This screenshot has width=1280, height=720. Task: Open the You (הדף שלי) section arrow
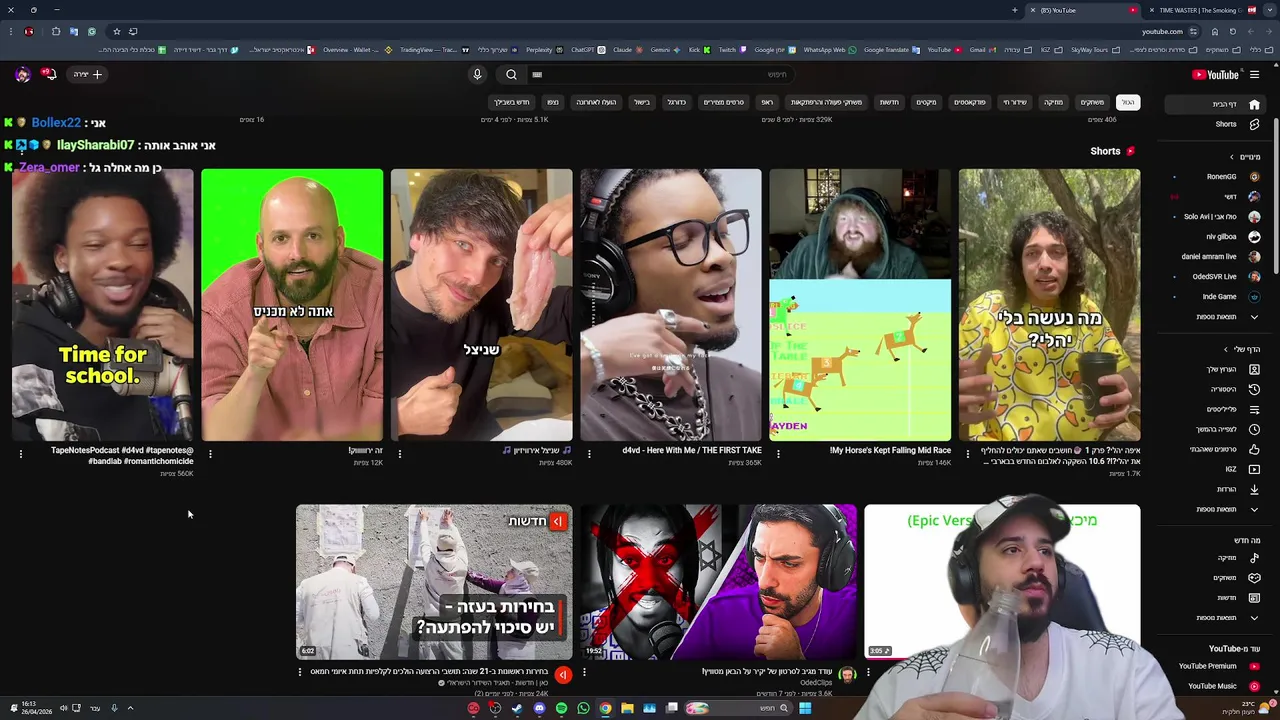(1226, 349)
